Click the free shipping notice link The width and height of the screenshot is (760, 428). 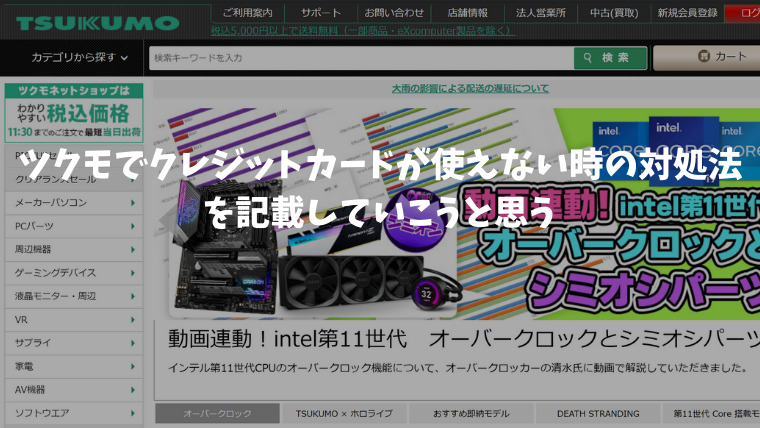[x=363, y=31]
